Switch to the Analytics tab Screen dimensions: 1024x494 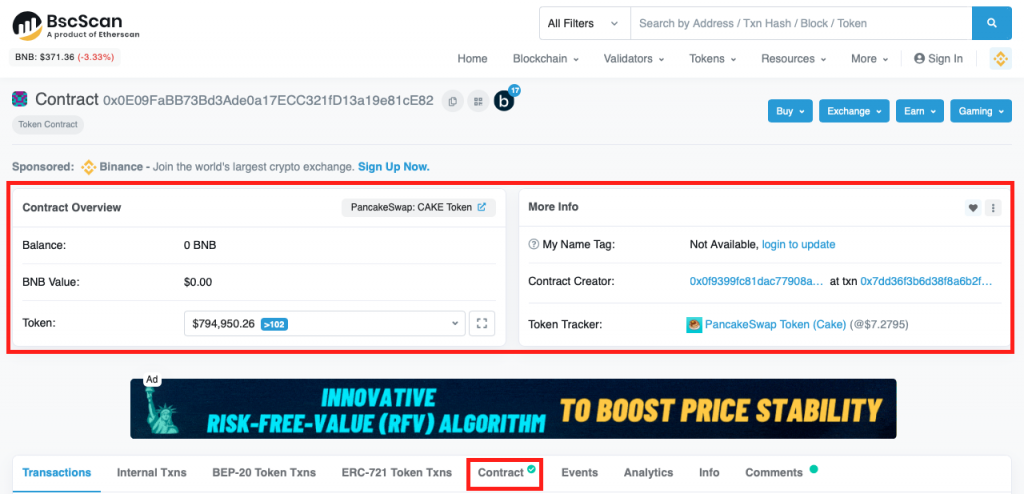648,472
